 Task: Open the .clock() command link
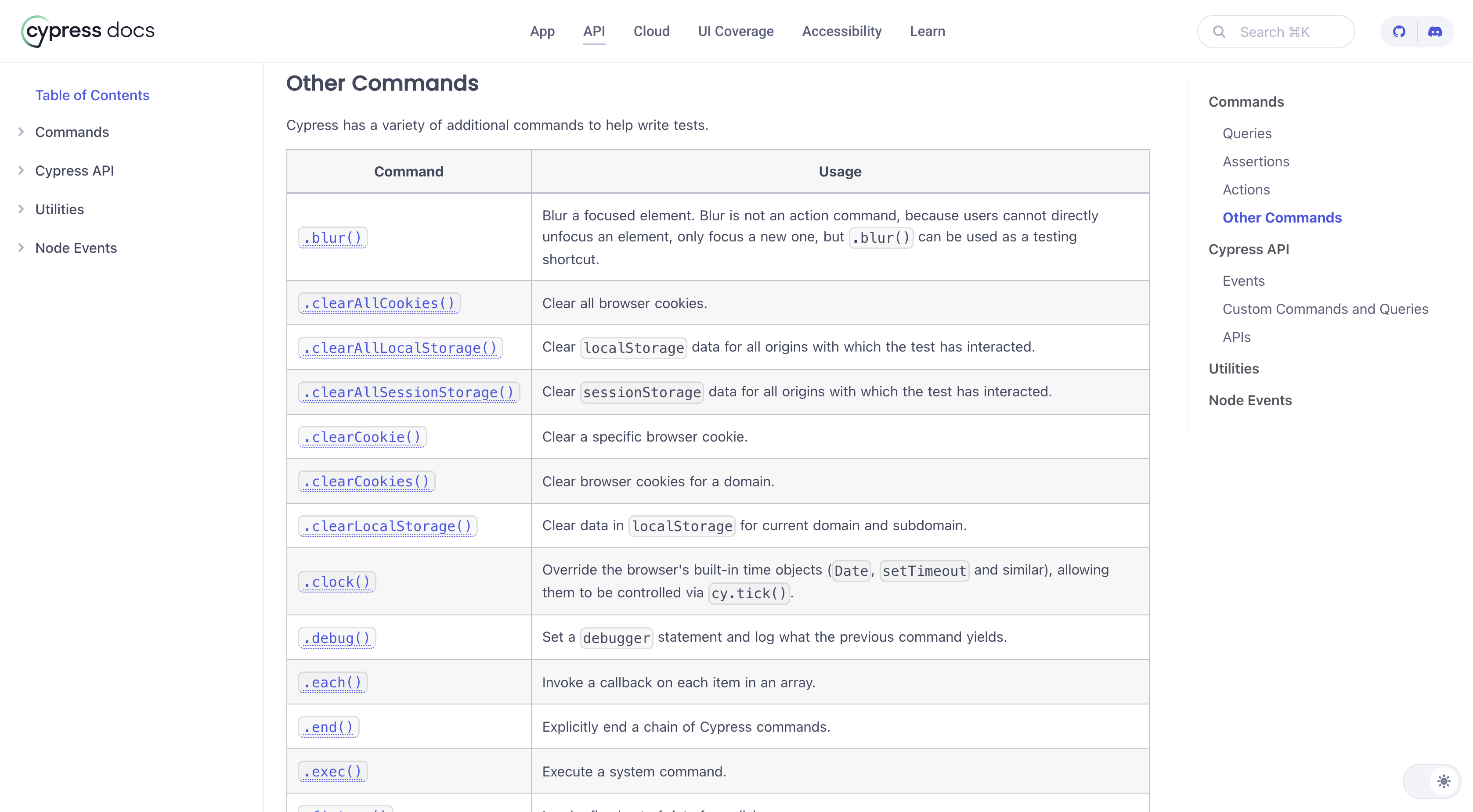[337, 582]
